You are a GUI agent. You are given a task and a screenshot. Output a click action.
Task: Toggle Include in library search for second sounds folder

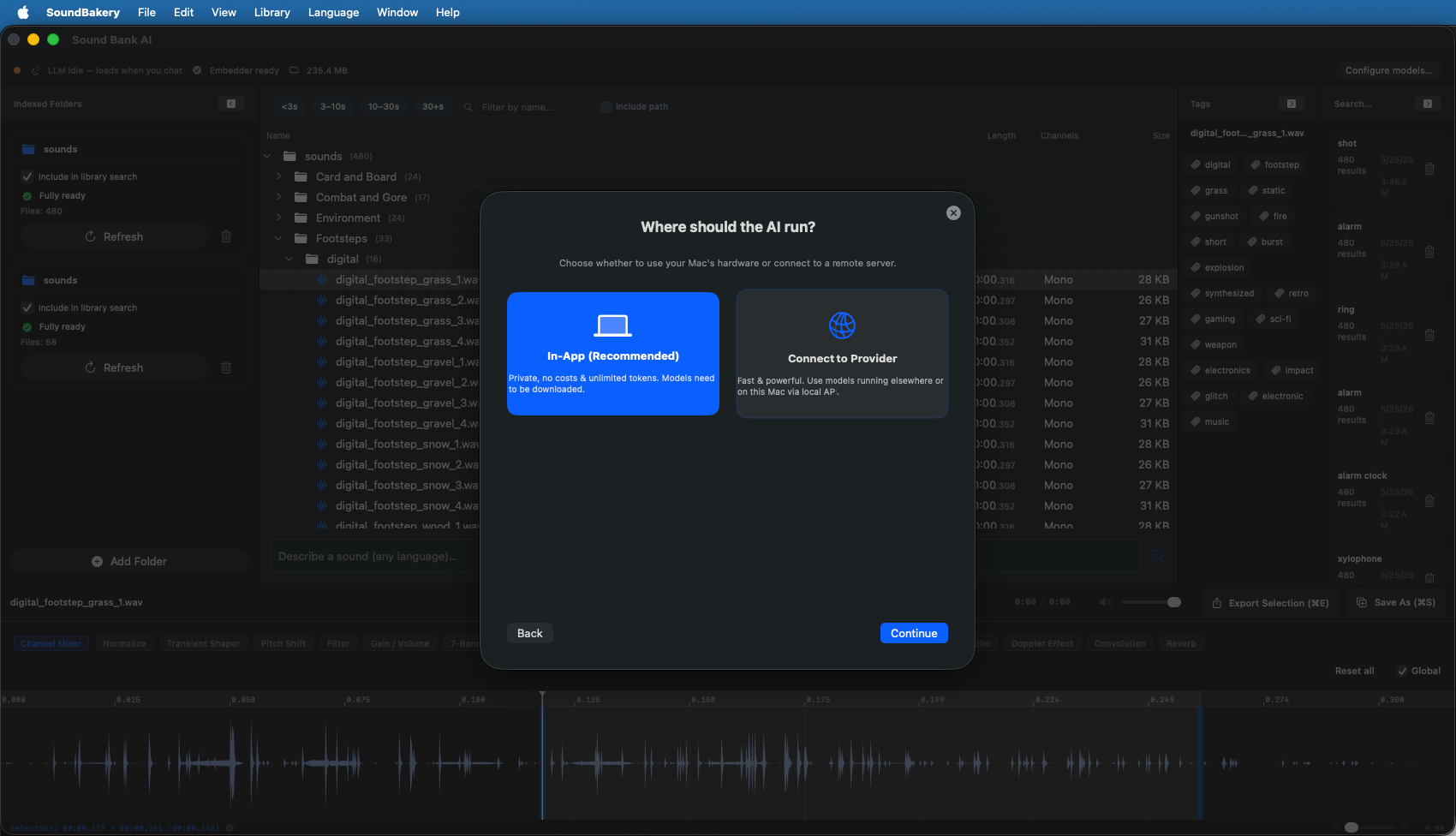pyautogui.click(x=27, y=308)
